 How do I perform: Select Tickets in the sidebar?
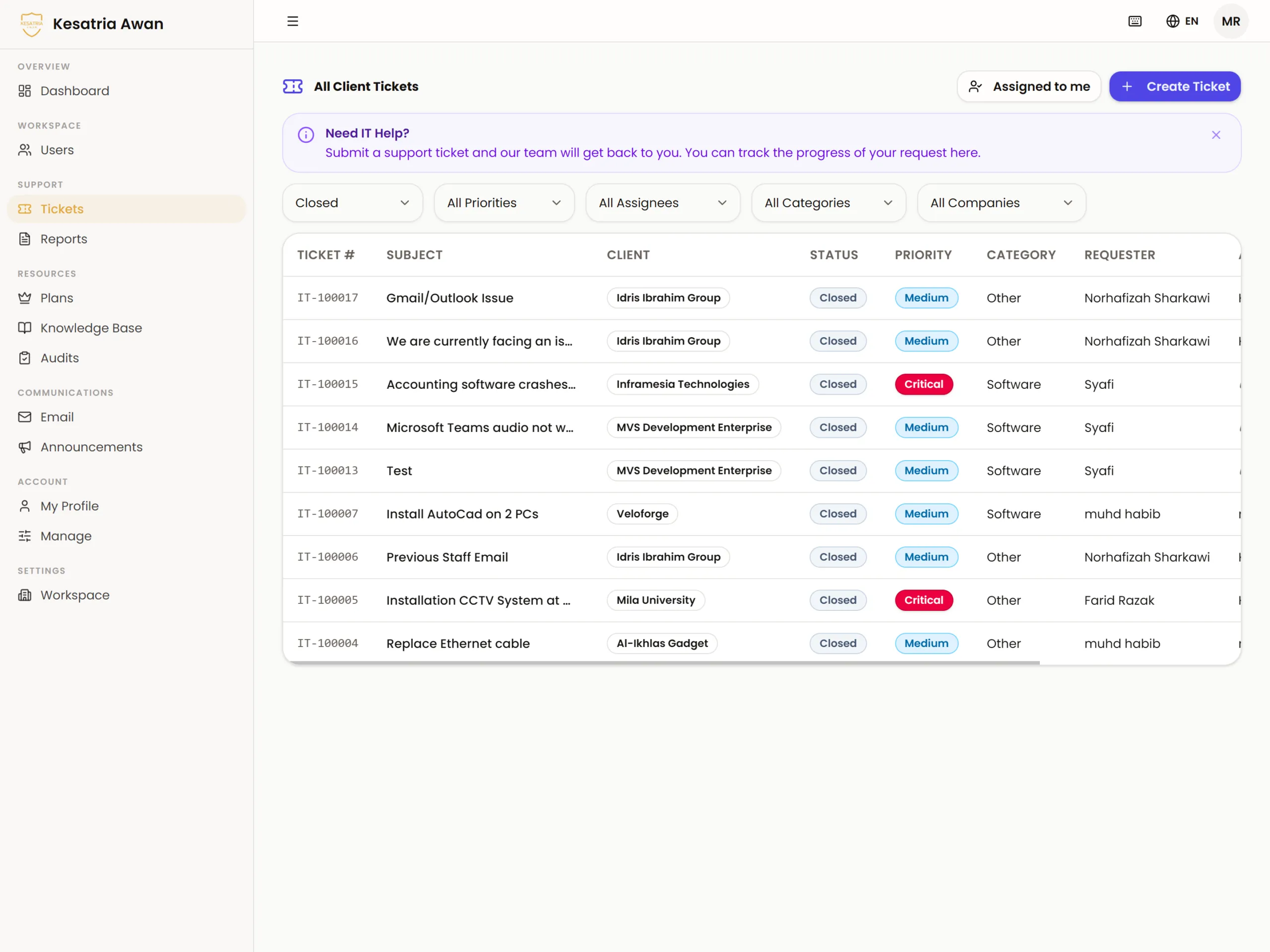(127, 209)
